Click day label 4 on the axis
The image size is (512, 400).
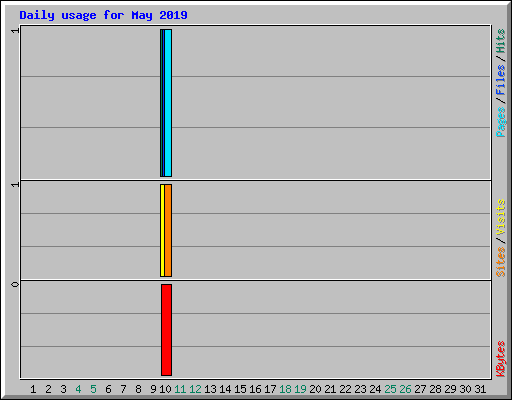click(78, 389)
